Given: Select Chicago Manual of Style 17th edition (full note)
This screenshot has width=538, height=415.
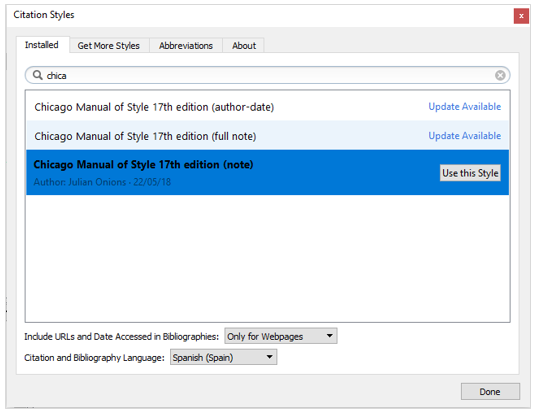Looking at the screenshot, I should pyautogui.click(x=267, y=135).
